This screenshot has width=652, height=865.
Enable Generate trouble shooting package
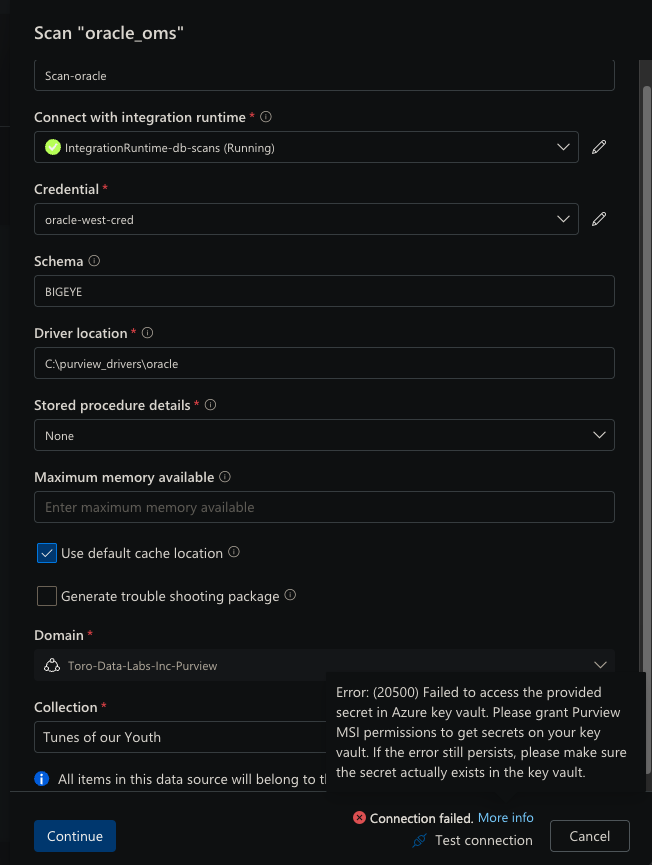45,597
